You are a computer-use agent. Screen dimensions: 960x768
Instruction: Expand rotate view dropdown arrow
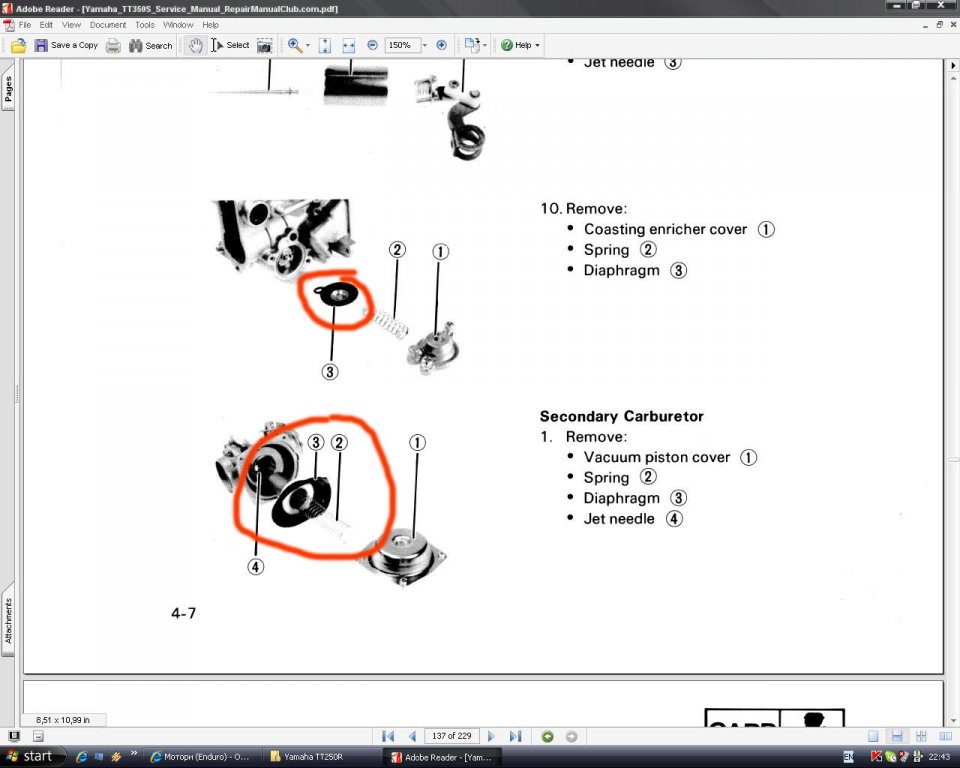click(x=485, y=45)
